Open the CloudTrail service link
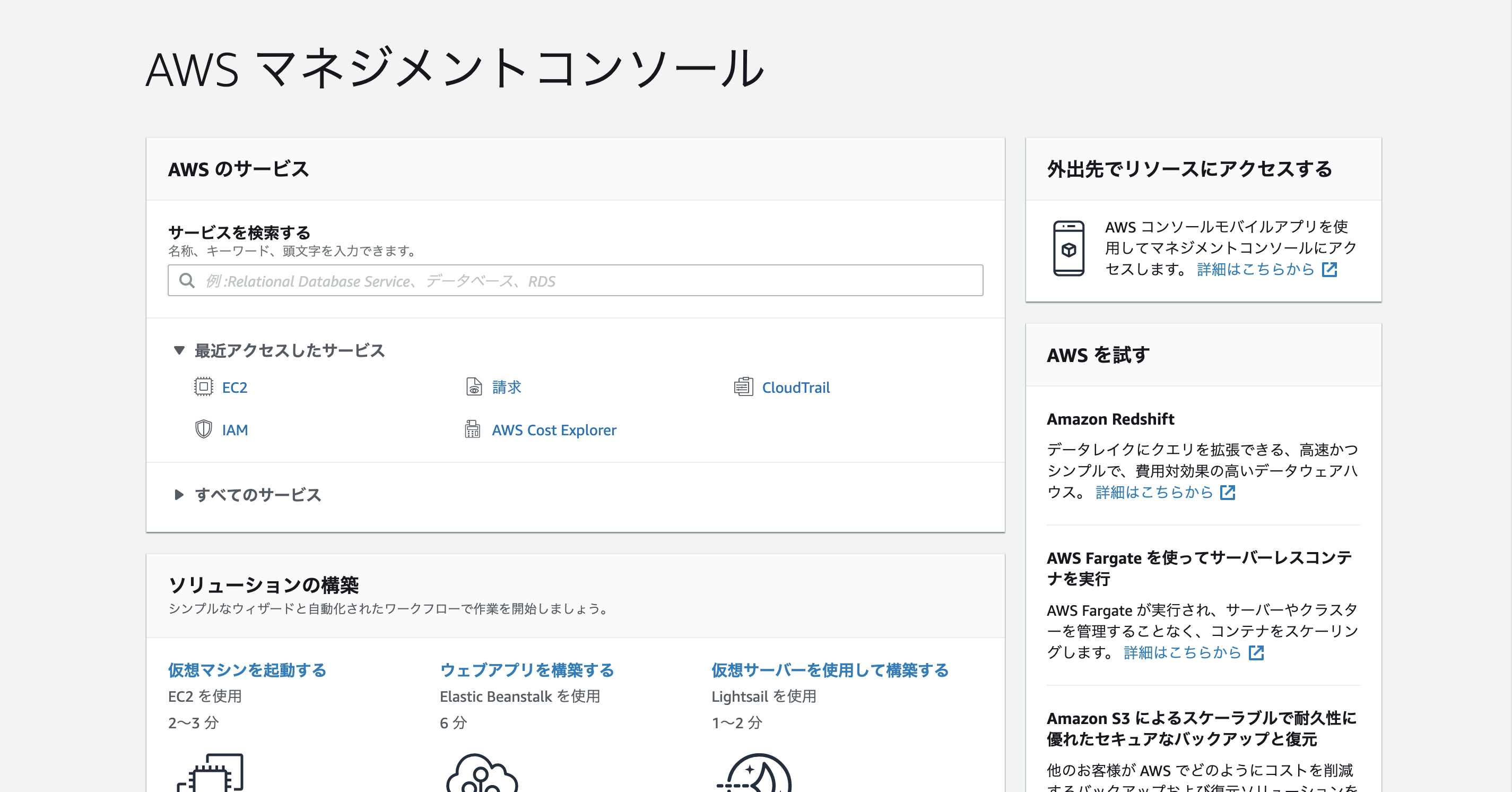Viewport: 1512px width, 792px height. [796, 388]
